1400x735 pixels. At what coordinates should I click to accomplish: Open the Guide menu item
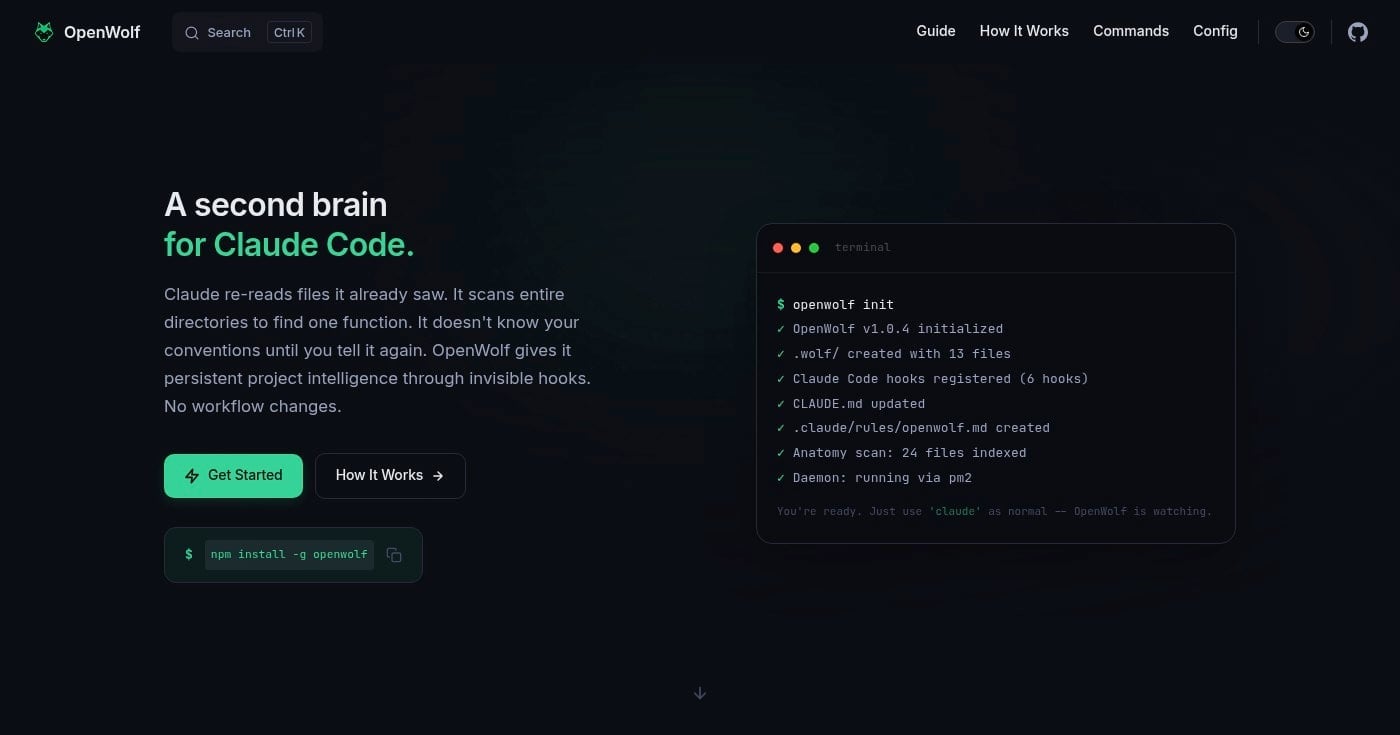(x=935, y=31)
